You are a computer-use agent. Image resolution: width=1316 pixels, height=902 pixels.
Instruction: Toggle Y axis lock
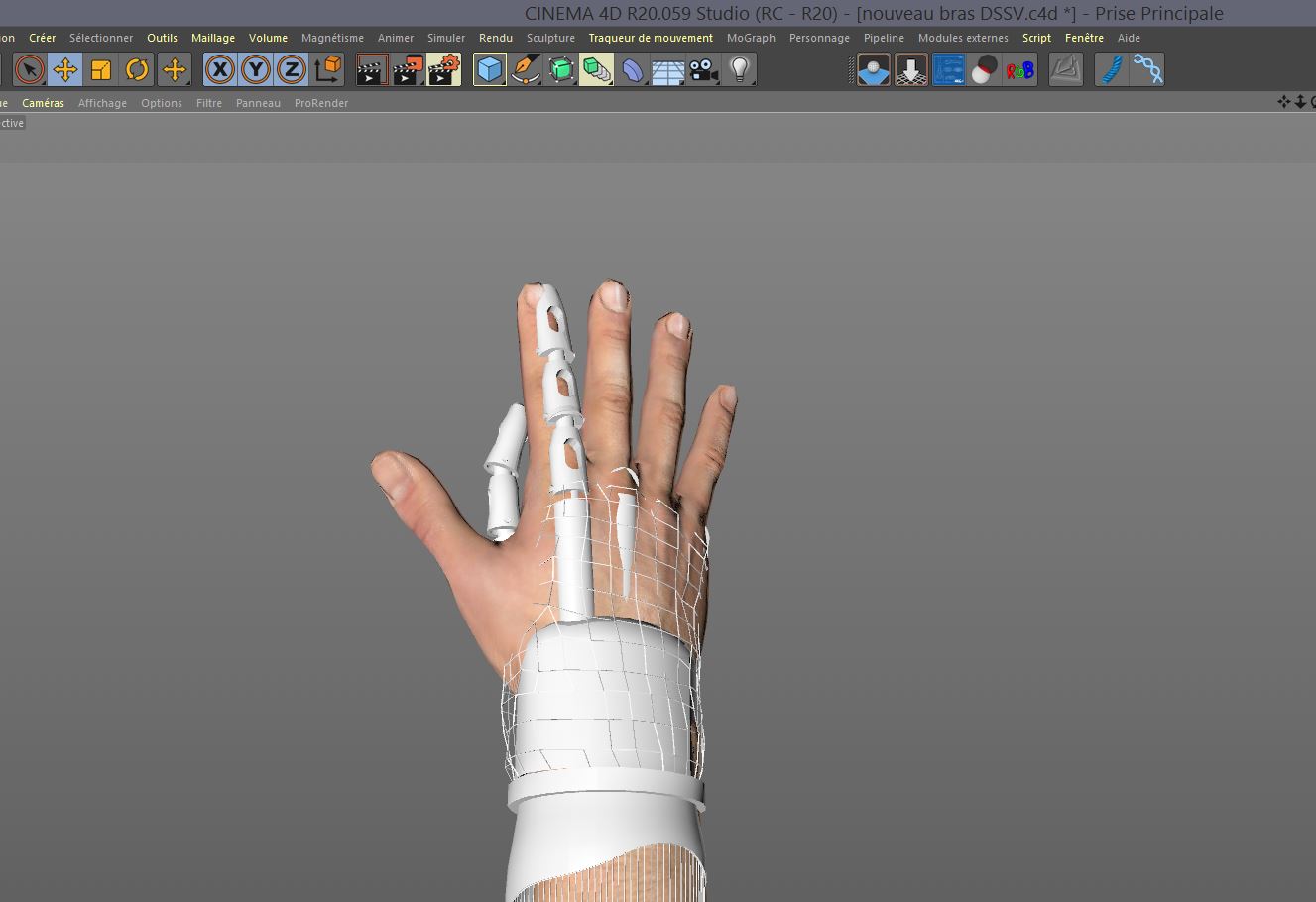point(256,69)
